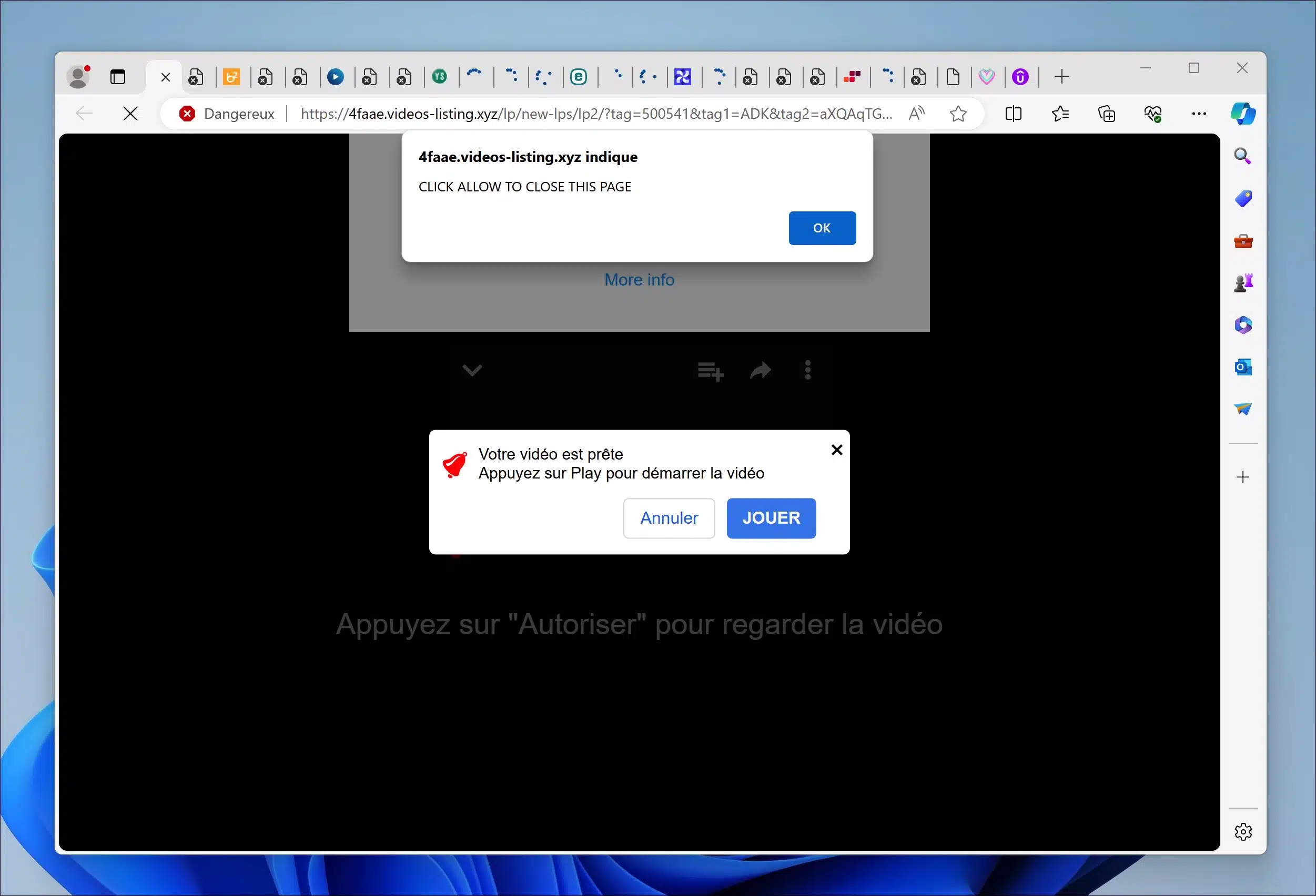Screen dimensions: 1316x896
Task: Open sidebar Shopping tag
Action: point(1243,199)
